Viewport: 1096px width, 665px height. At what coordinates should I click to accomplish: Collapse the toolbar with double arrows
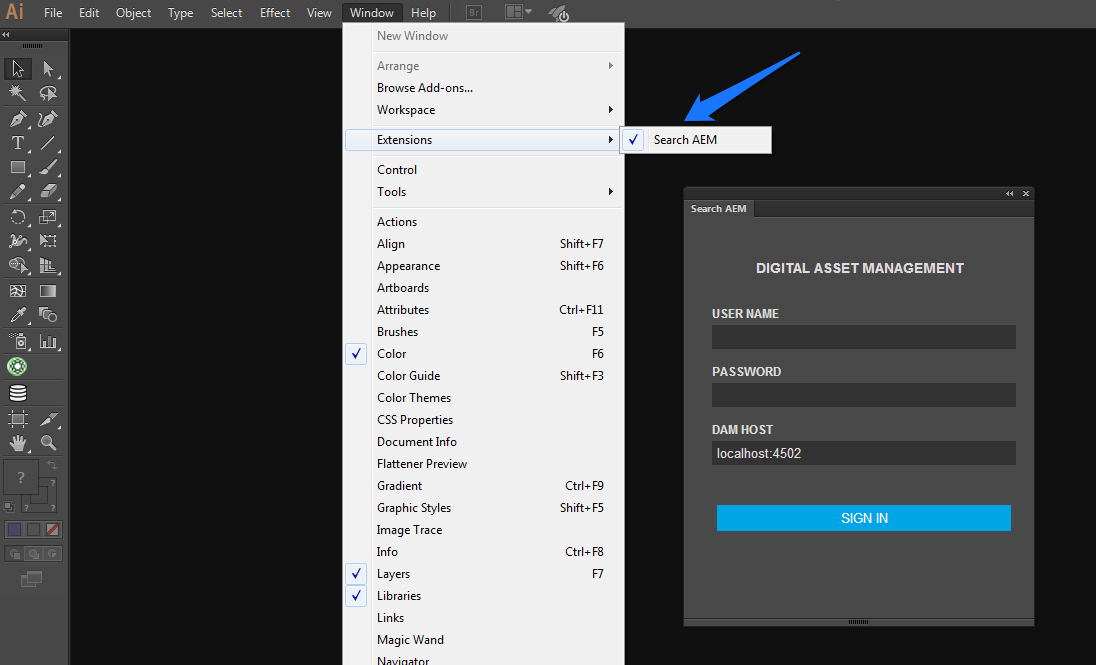[6, 34]
